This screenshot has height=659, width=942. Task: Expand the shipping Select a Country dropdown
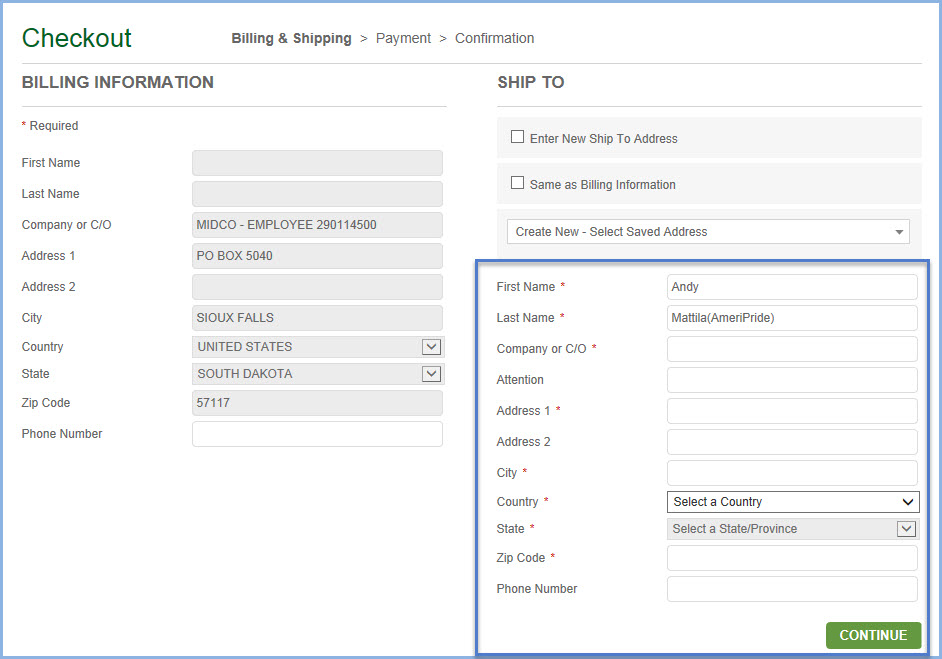792,502
